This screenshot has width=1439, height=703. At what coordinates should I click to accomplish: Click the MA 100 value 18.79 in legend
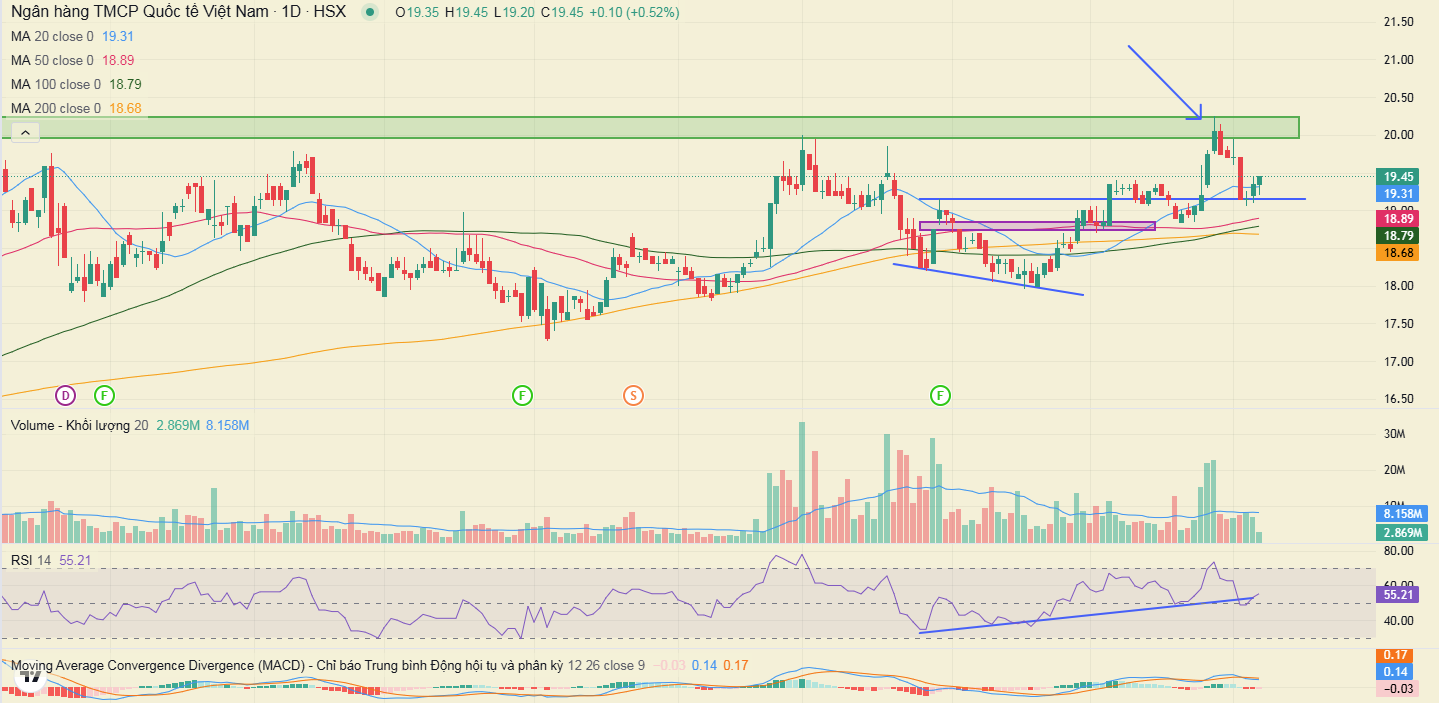tap(124, 84)
